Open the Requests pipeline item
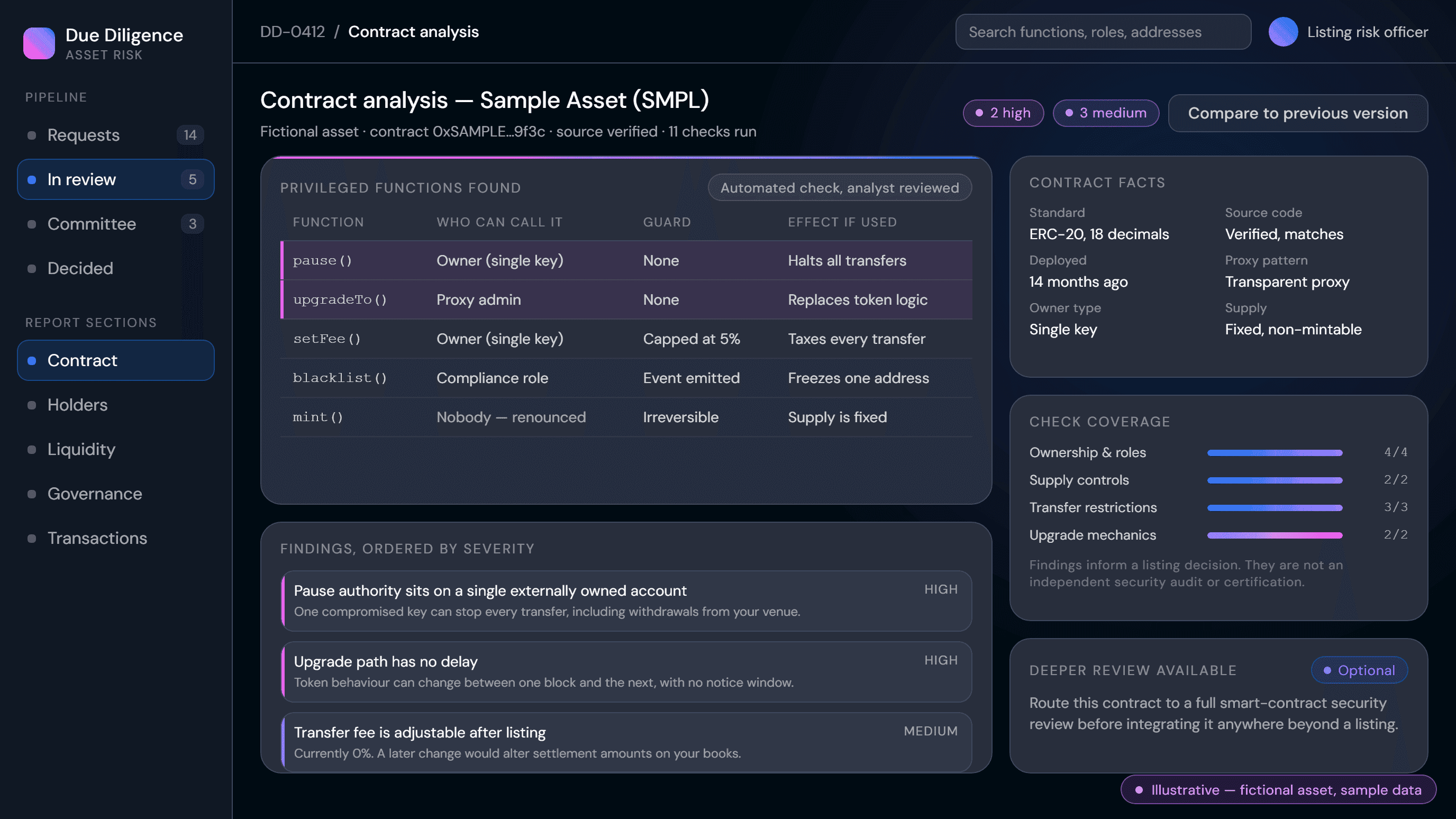 pyautogui.click(x=116, y=135)
